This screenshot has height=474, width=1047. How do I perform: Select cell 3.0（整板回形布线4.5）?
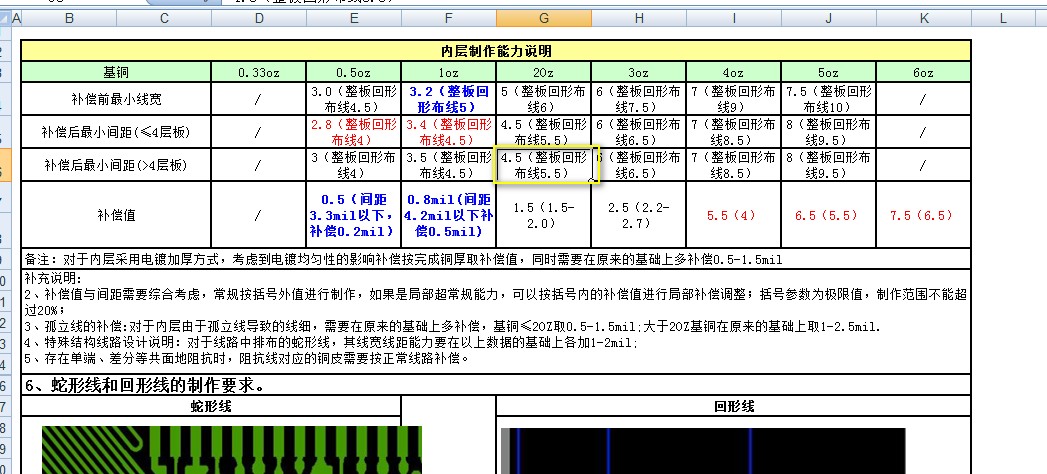point(354,99)
